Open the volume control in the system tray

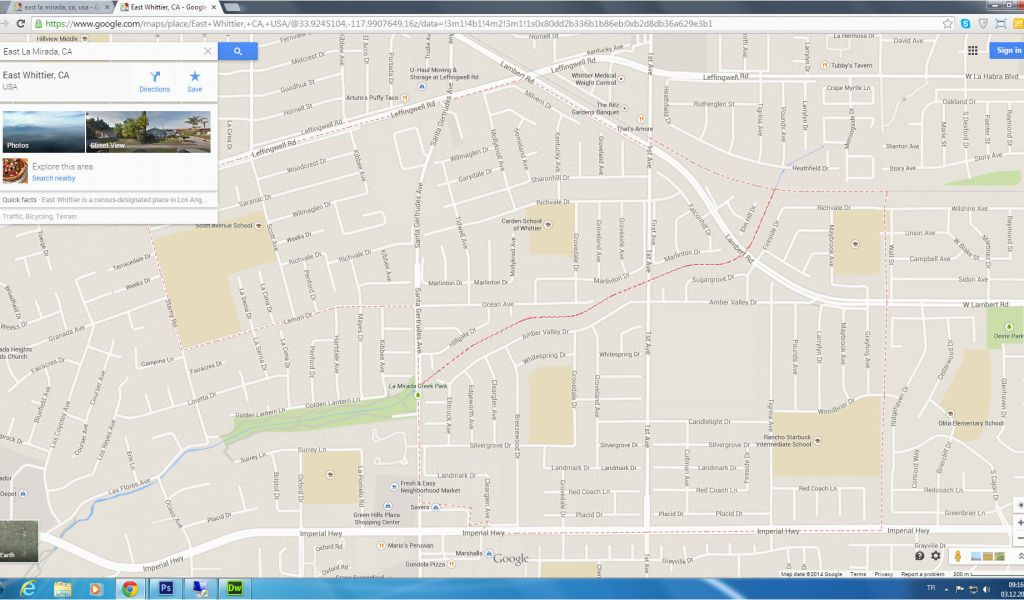coord(987,589)
